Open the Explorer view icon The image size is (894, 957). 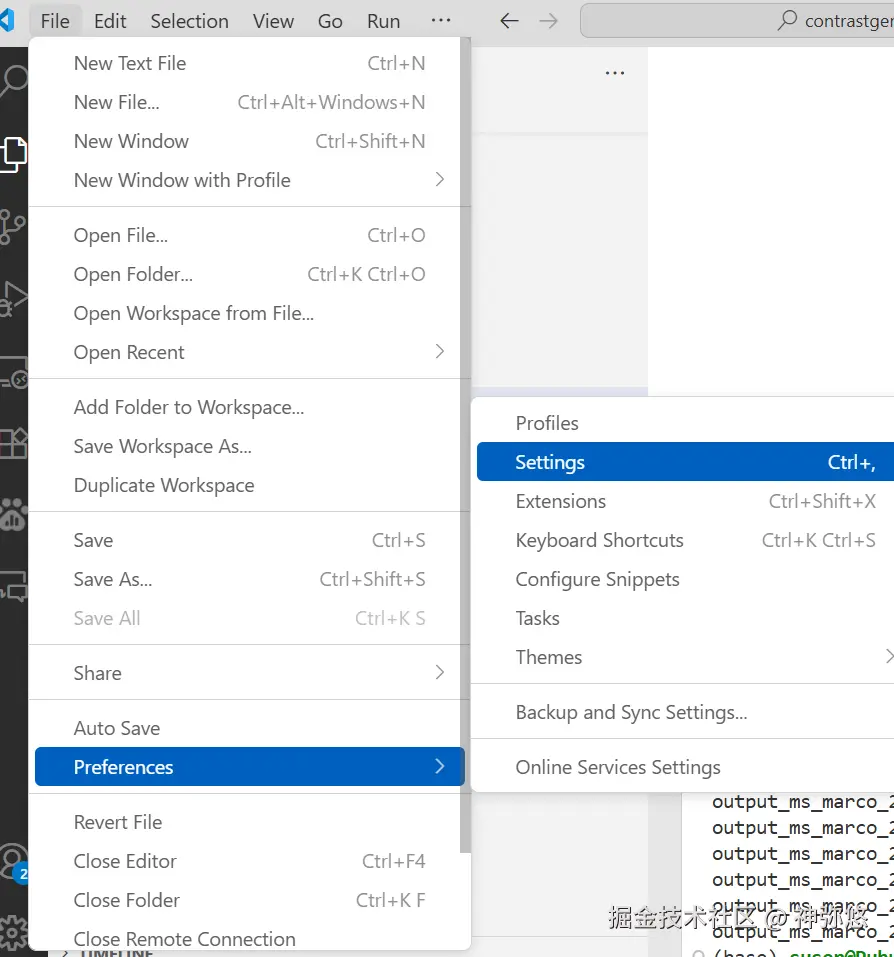click(13, 153)
